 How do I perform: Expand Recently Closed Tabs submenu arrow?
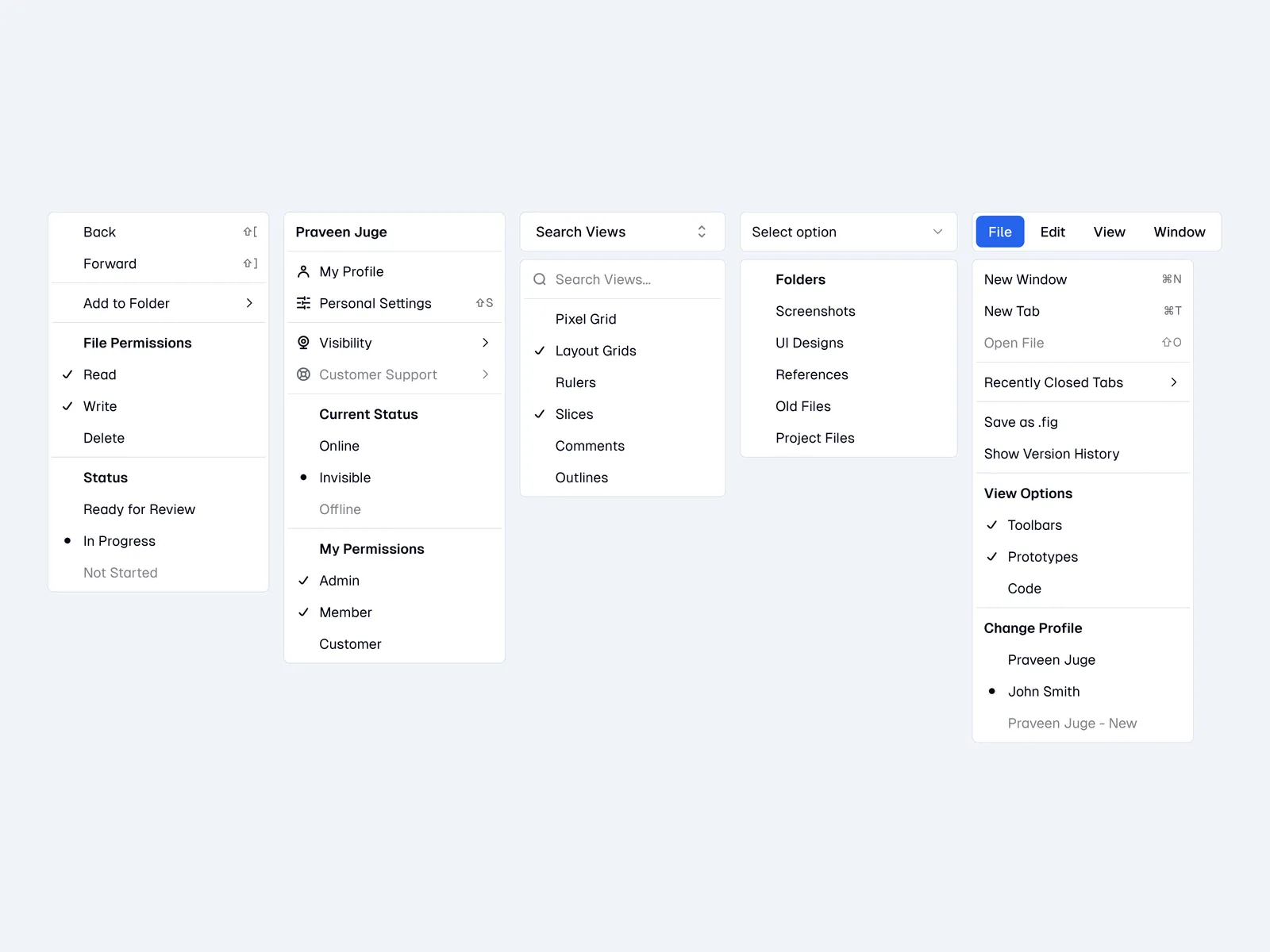click(1173, 382)
